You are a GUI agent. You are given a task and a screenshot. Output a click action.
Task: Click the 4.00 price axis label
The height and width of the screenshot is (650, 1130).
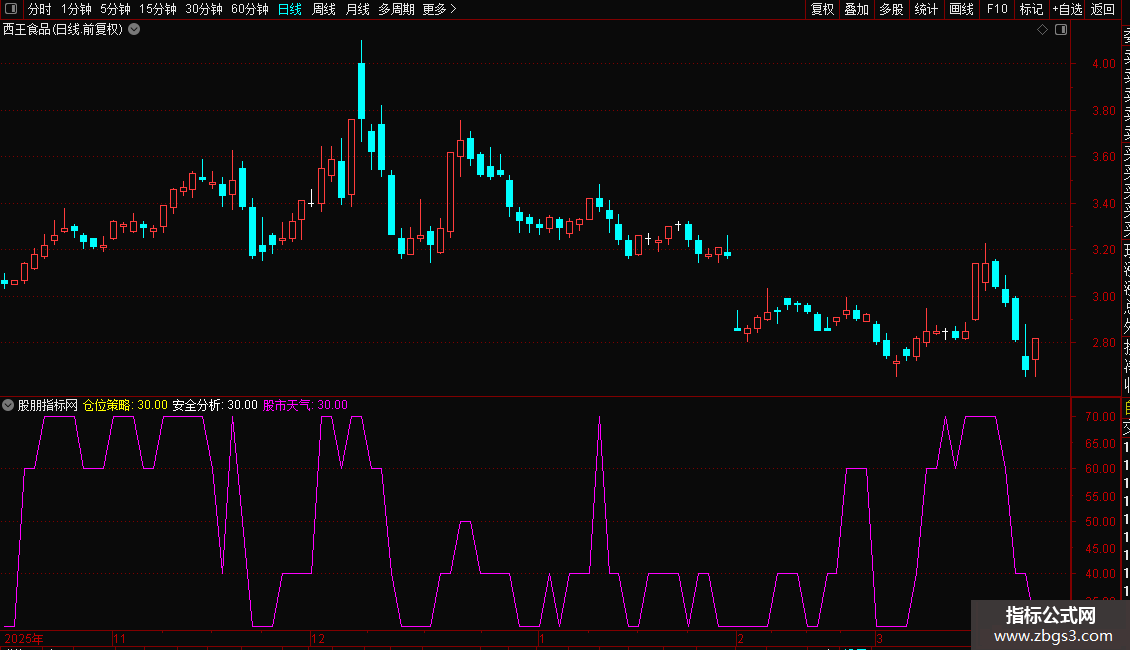pos(1103,63)
